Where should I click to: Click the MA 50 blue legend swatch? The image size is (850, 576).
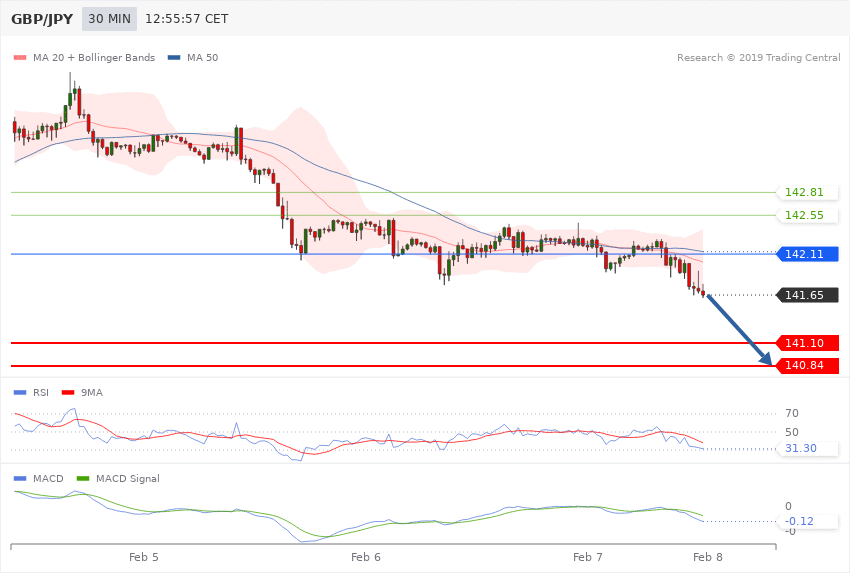tap(174, 57)
